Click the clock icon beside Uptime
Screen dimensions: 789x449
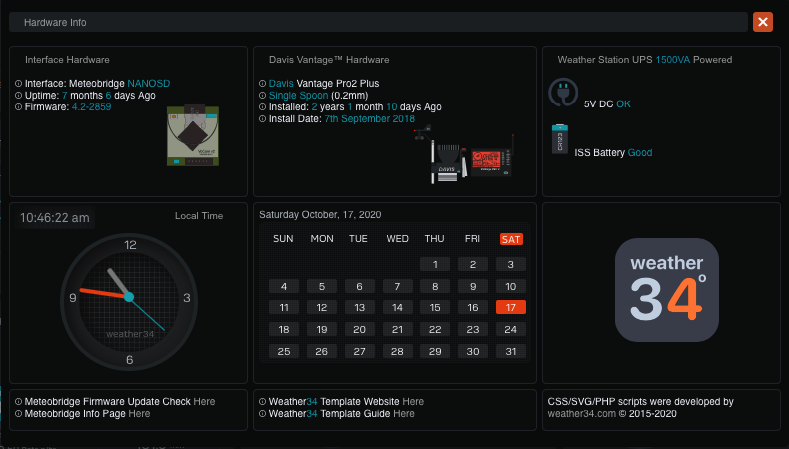coord(19,95)
